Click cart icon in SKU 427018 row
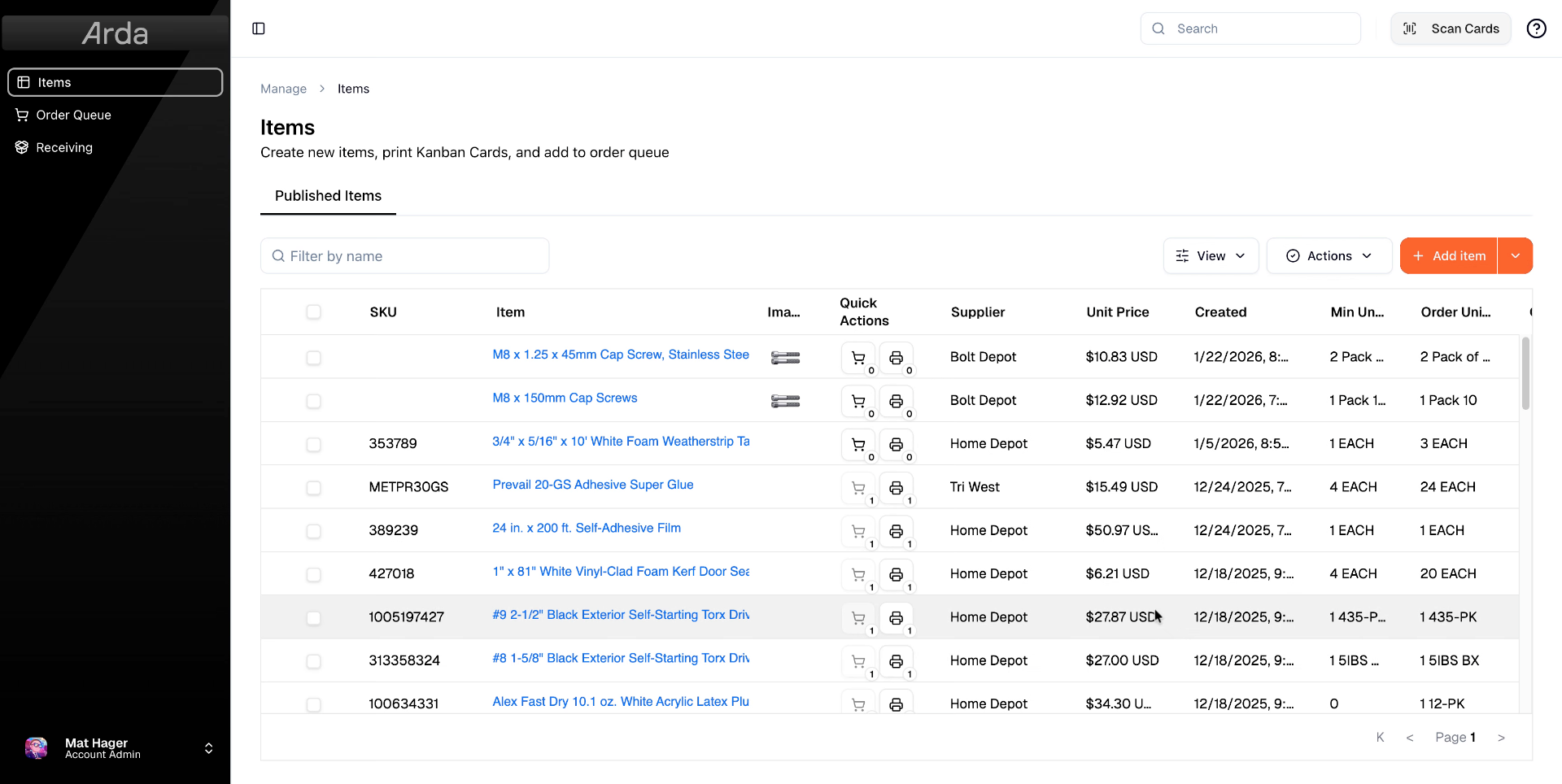 (x=858, y=574)
